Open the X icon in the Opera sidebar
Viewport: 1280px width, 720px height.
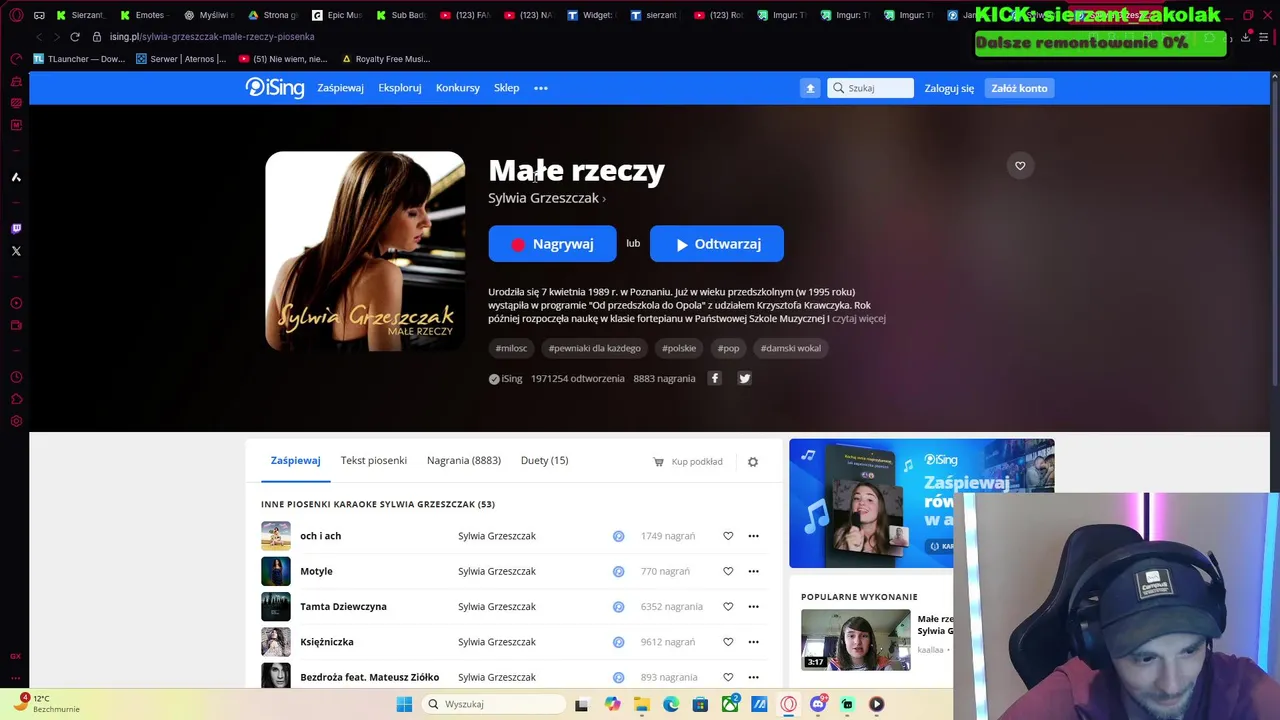click(x=16, y=251)
